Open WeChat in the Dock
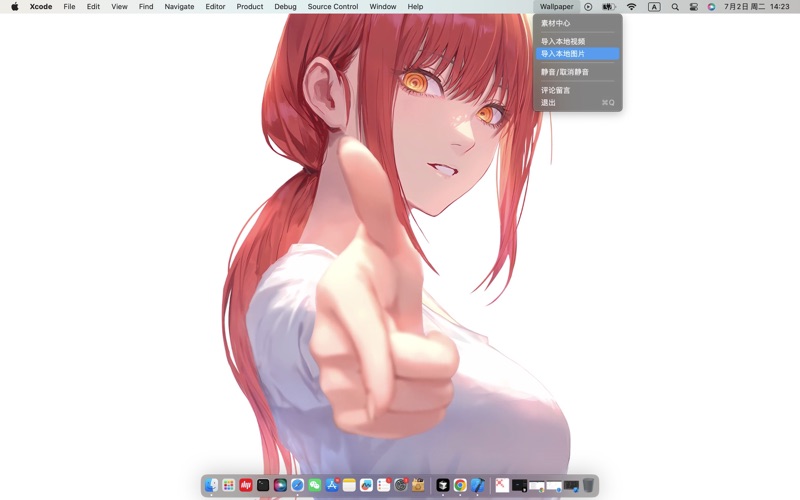The width and height of the screenshot is (800, 500). [x=314, y=485]
